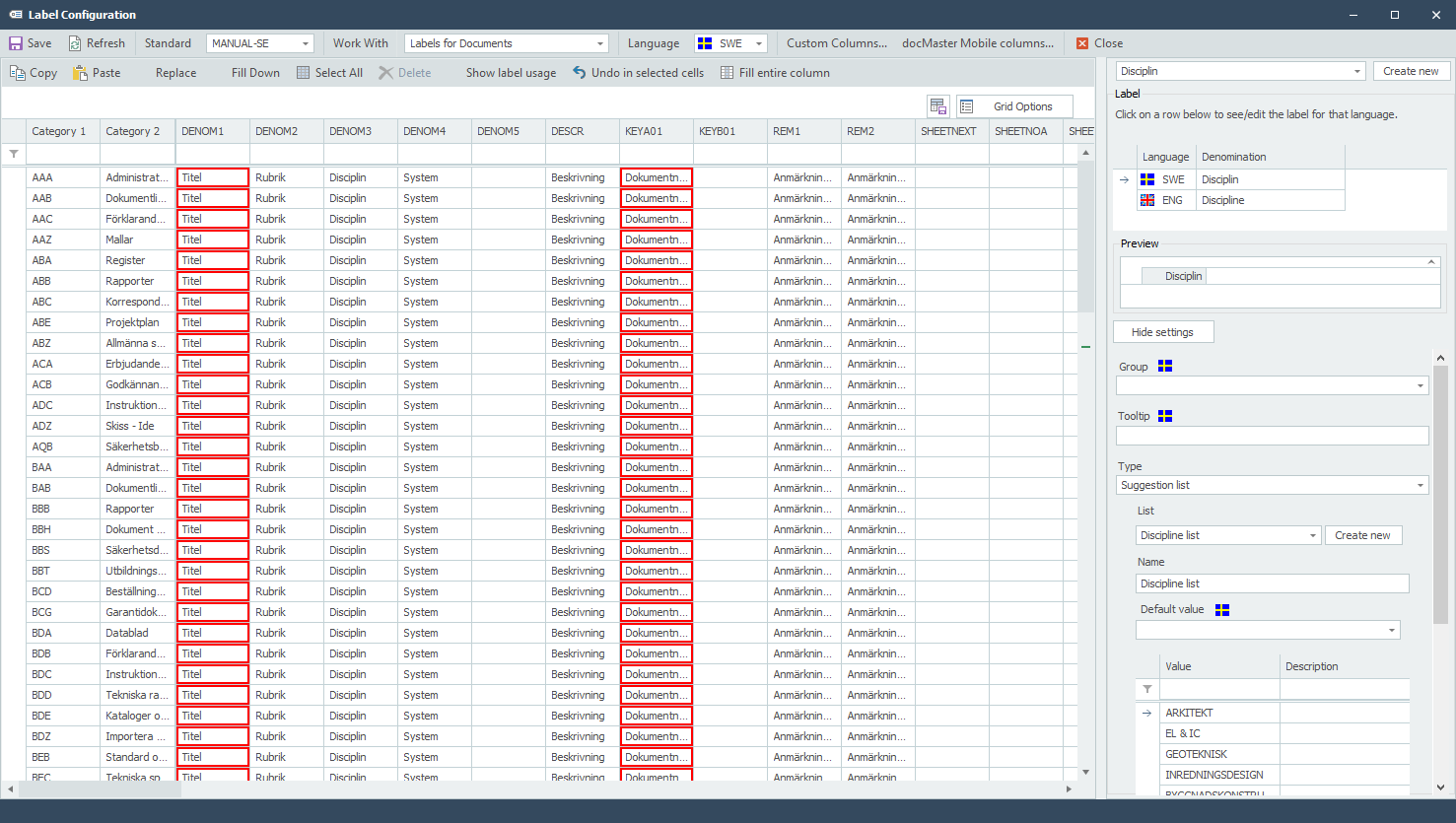Click the Swedish flag in SWE language row
Screen dimensions: 1456x823
1147,179
